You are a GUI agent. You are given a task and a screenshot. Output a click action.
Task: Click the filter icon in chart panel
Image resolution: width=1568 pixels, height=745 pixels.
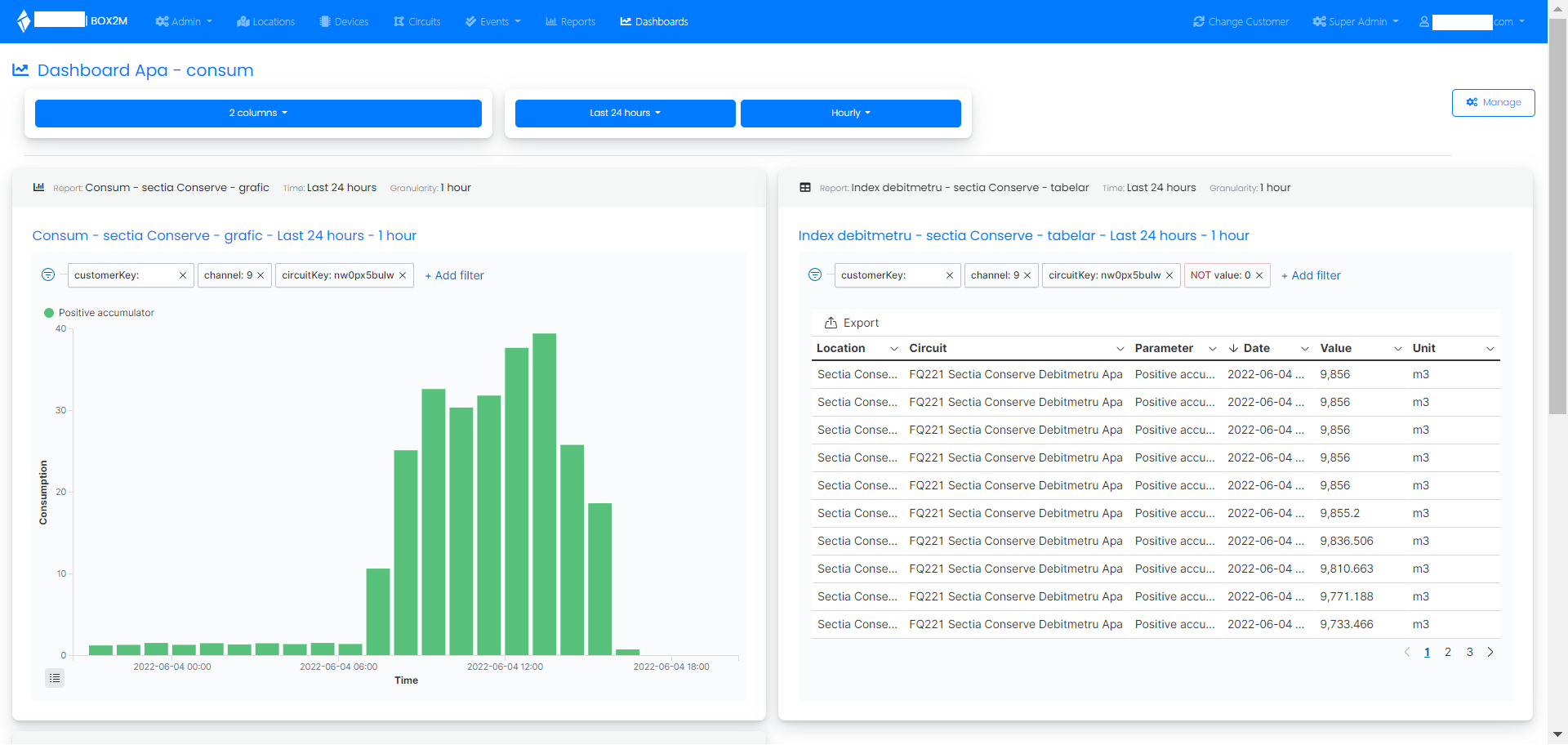(x=48, y=275)
